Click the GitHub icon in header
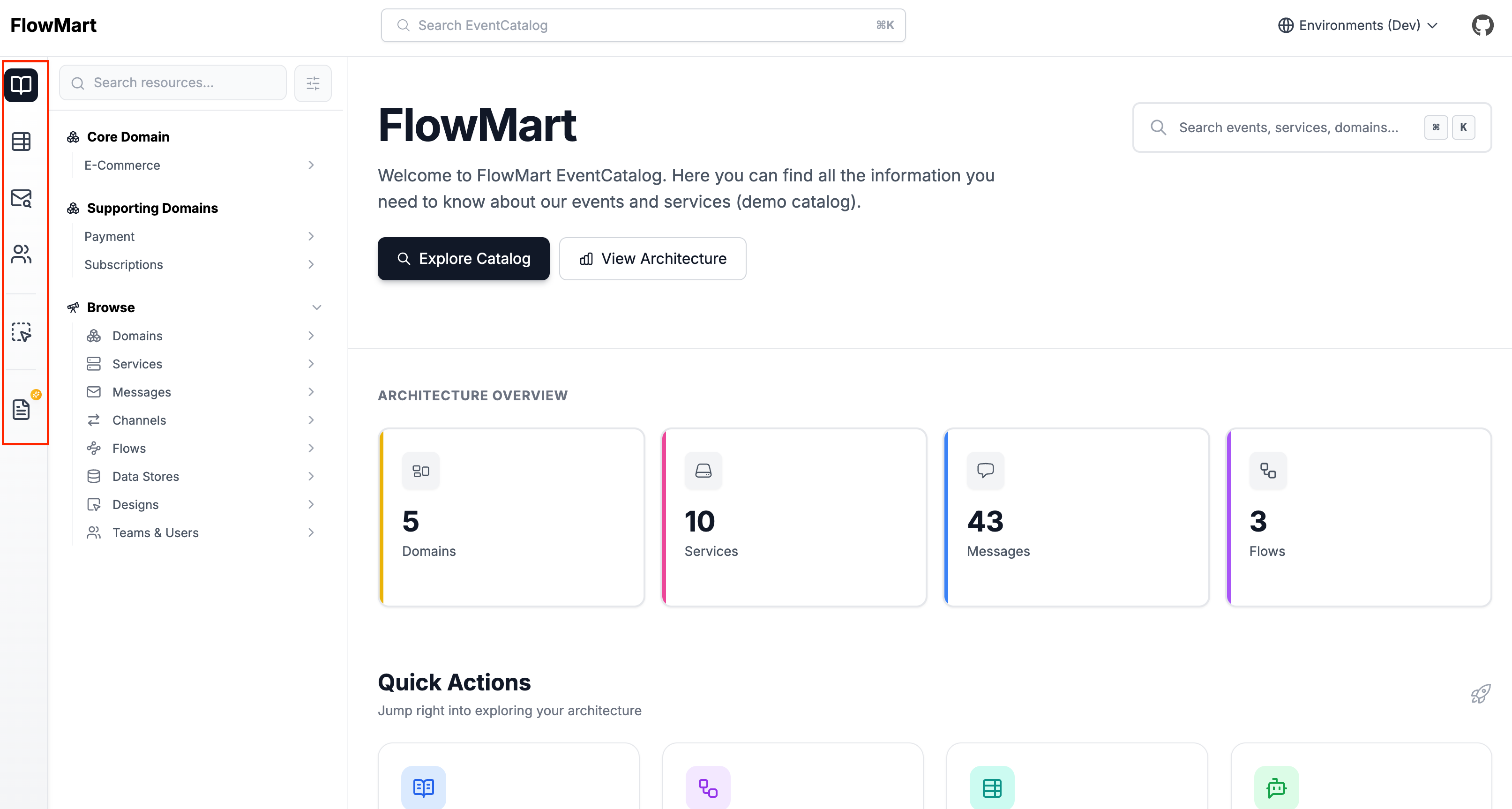Viewport: 1512px width, 809px height. [x=1482, y=25]
